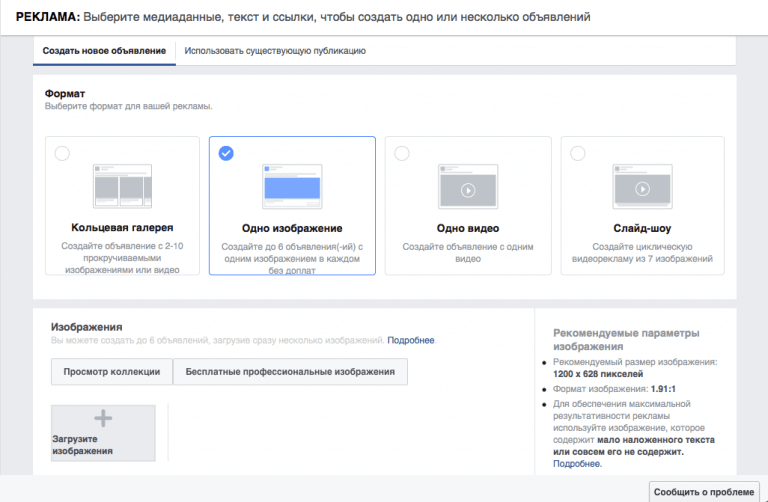Open Бесплатные профессиональные изображения
Viewport: 768px width, 502px height.
pyautogui.click(x=290, y=372)
